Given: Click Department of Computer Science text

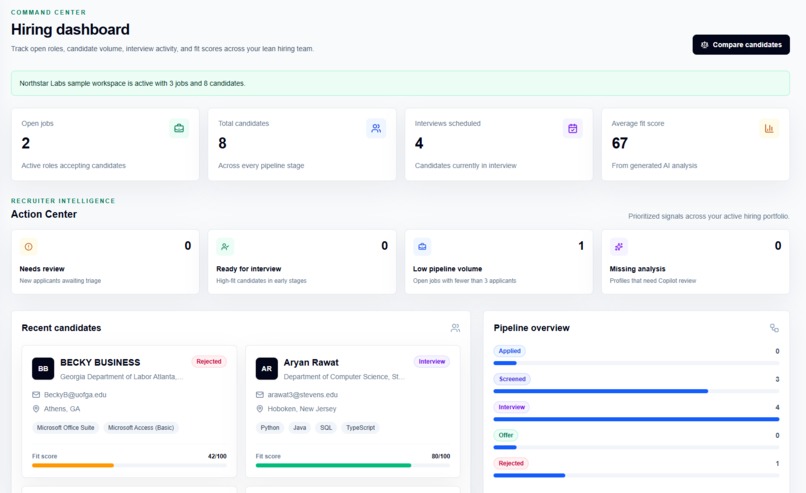Looking at the screenshot, I should 344,377.
